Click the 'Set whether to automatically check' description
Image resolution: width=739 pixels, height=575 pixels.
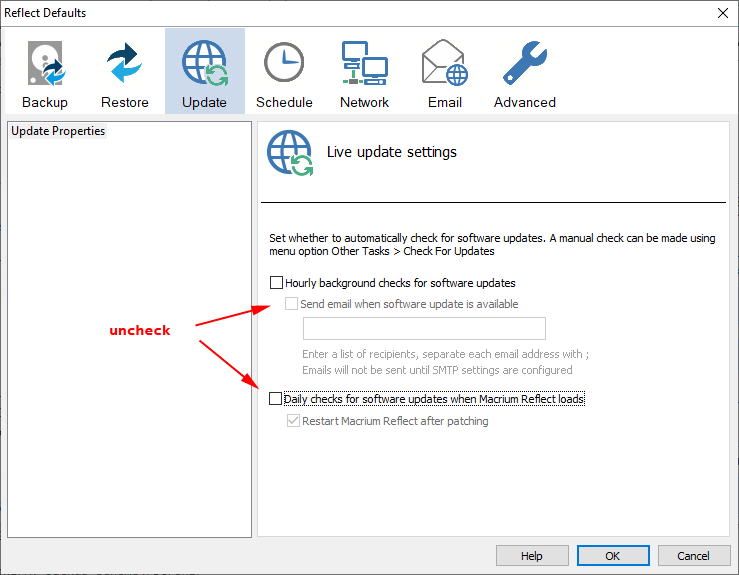pyautogui.click(x=492, y=245)
